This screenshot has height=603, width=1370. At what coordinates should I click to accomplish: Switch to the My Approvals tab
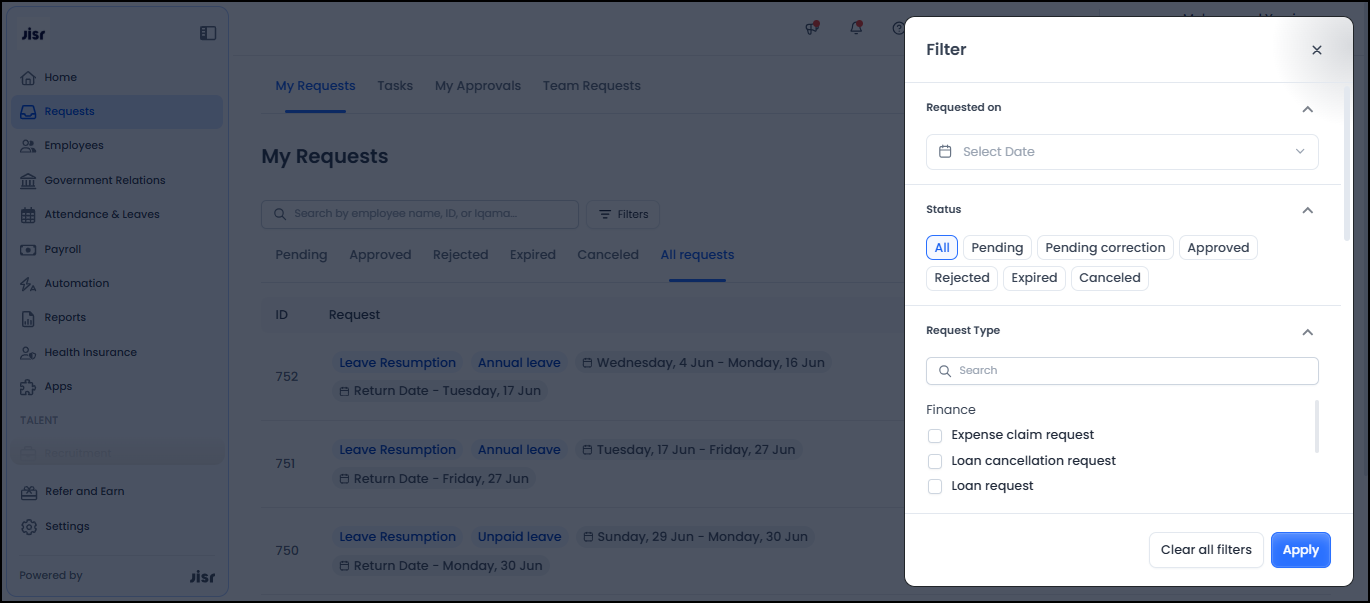(x=477, y=86)
